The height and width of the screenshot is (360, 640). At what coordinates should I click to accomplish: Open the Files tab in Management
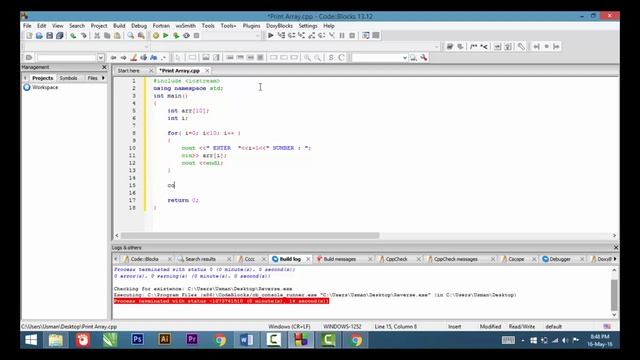[x=93, y=78]
